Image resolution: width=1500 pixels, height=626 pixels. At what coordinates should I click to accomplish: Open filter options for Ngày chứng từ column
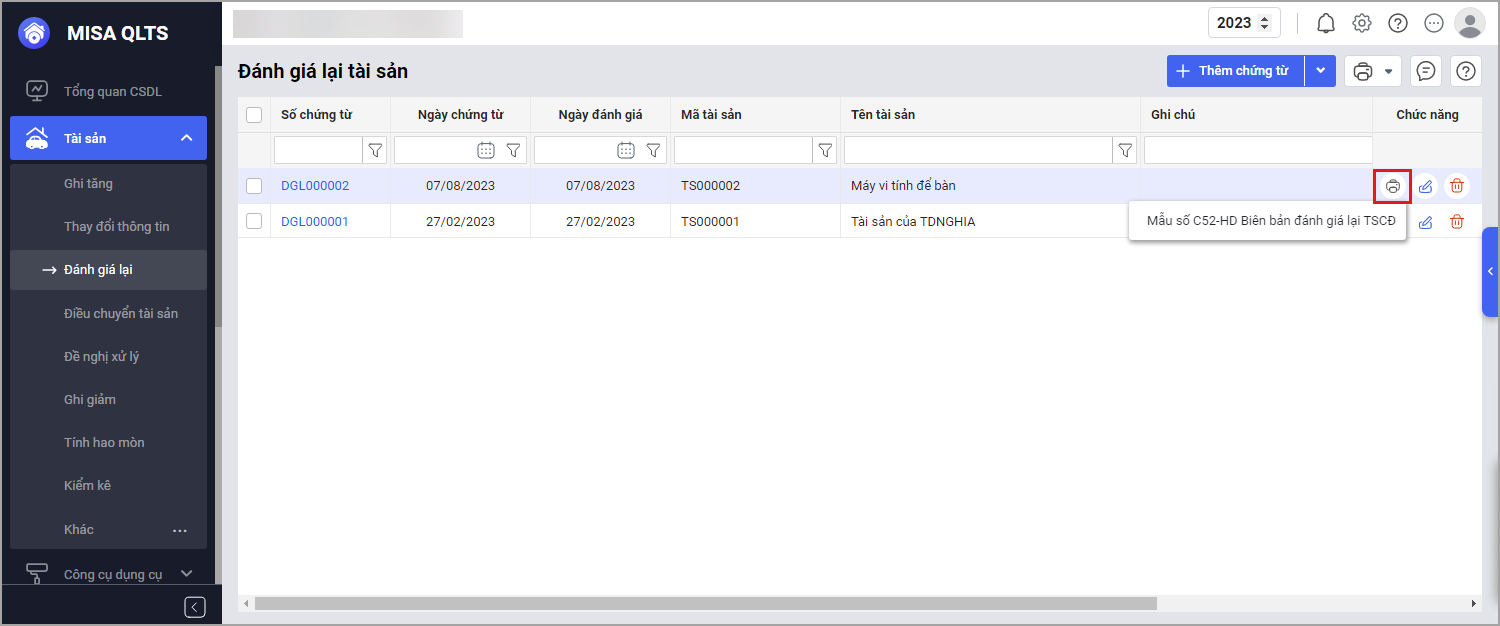pos(513,150)
